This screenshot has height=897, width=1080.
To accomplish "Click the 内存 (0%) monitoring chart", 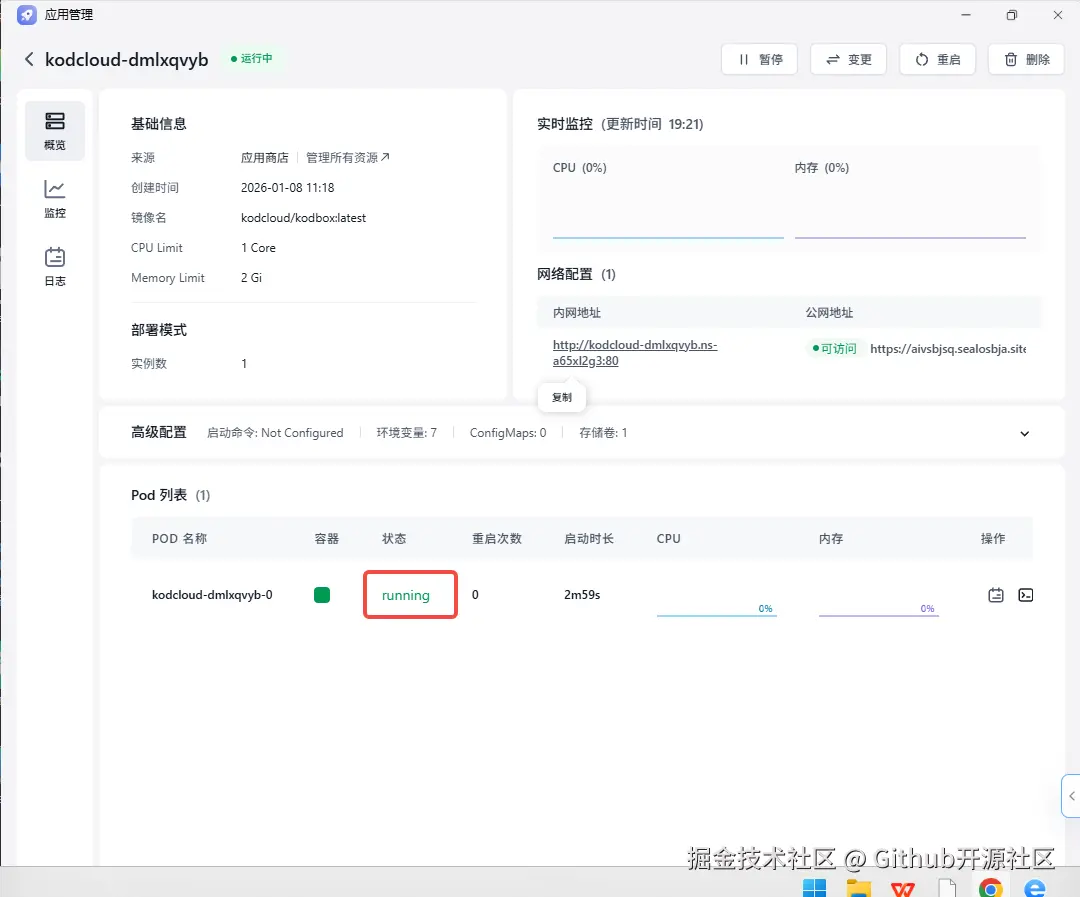I will pyautogui.click(x=910, y=200).
